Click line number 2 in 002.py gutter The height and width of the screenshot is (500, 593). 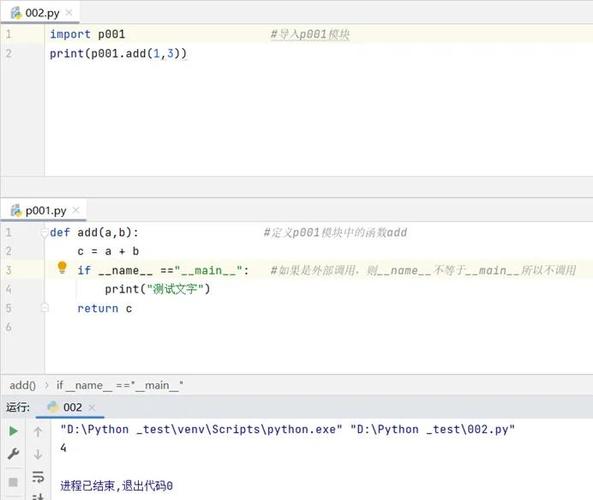[9, 53]
